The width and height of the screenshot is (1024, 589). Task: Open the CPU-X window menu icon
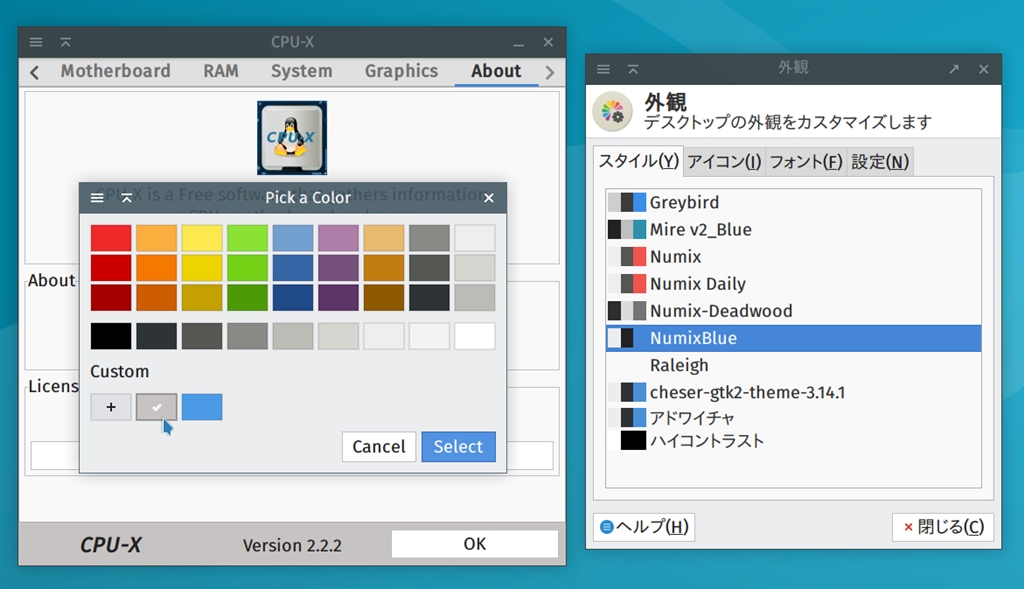[36, 42]
